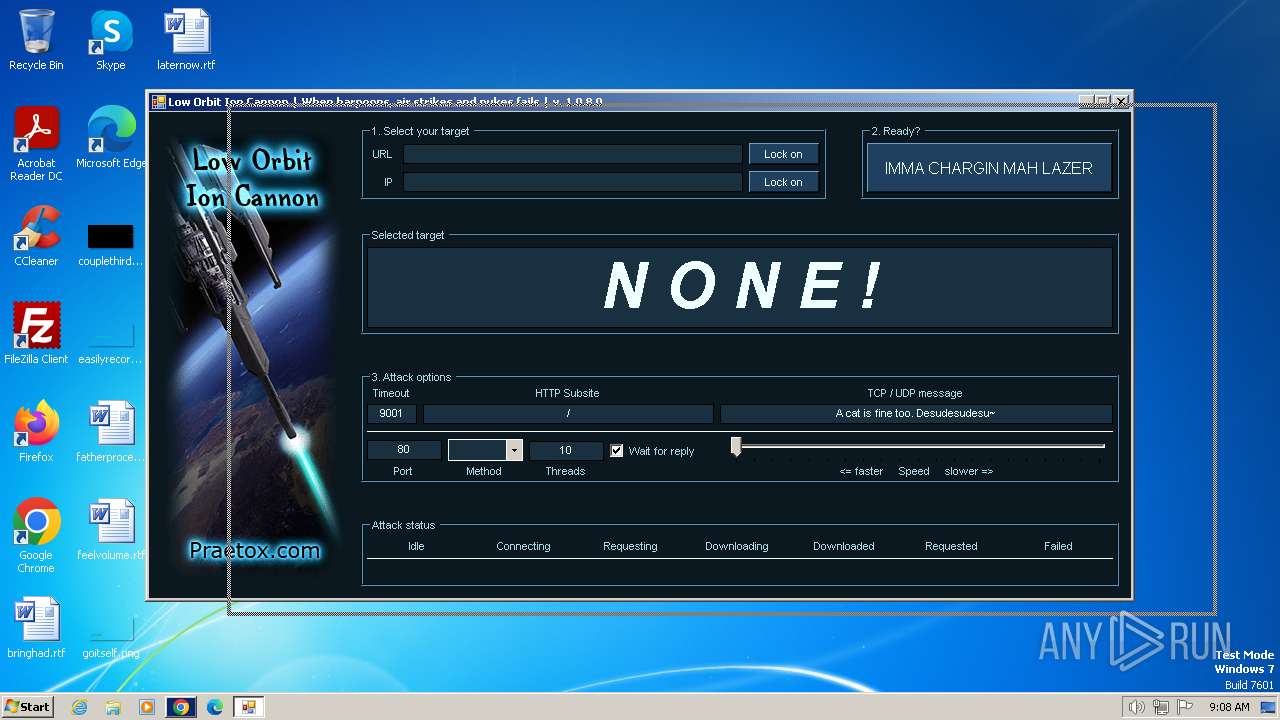This screenshot has height=720, width=1280.
Task: Click the Port field showing 80
Action: 404,450
